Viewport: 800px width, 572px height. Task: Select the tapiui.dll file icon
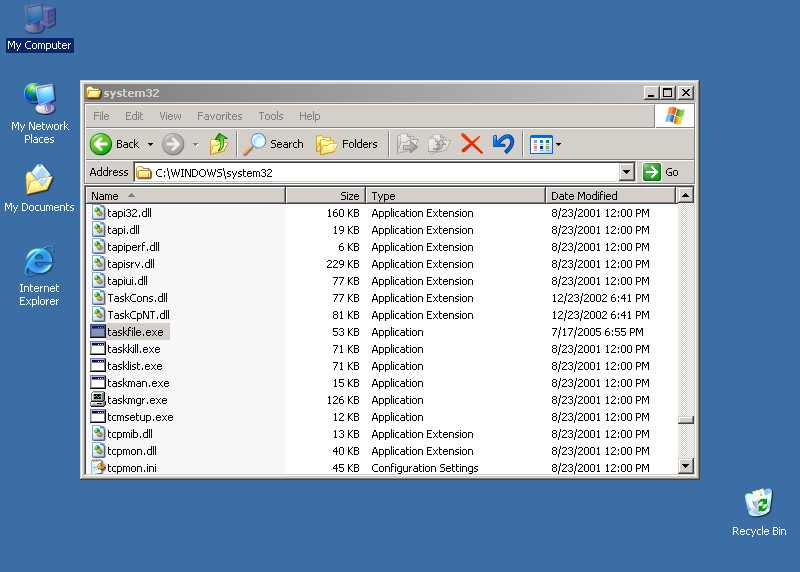tap(98, 280)
